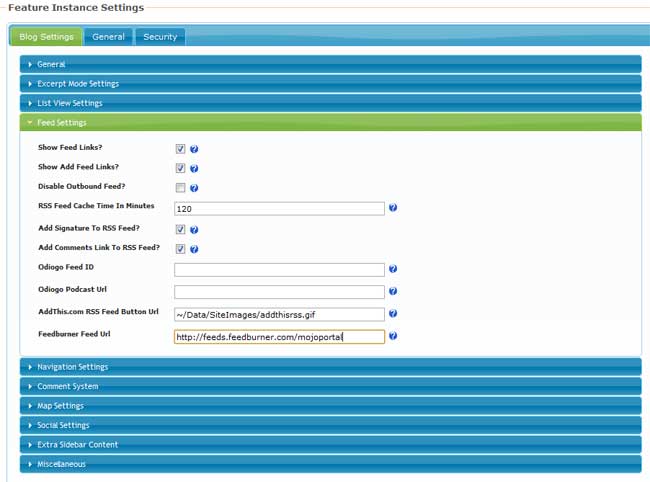Open help for Disable Outbound Feed
The height and width of the screenshot is (482, 650).
coord(194,188)
